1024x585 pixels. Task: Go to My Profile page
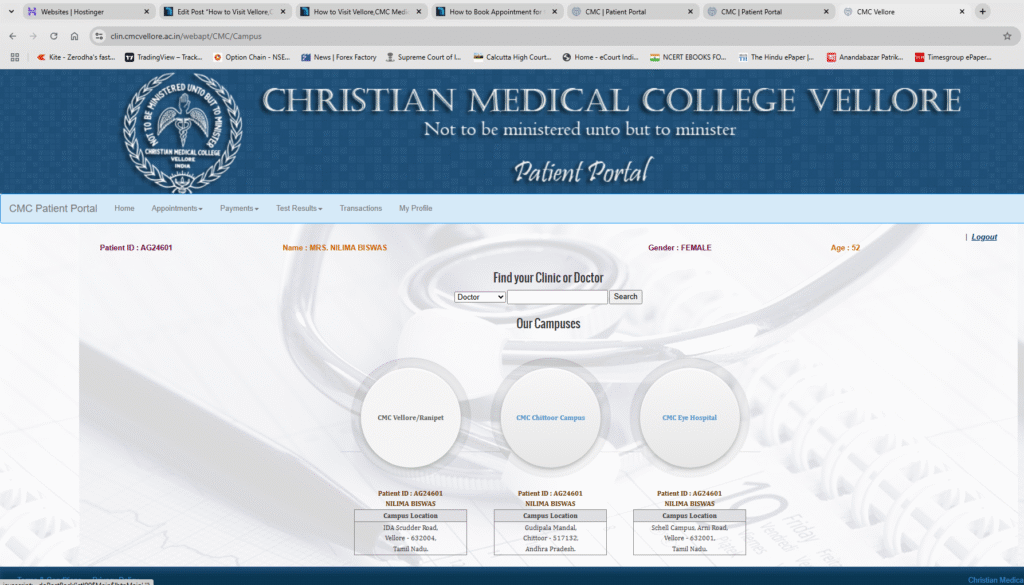pos(415,208)
